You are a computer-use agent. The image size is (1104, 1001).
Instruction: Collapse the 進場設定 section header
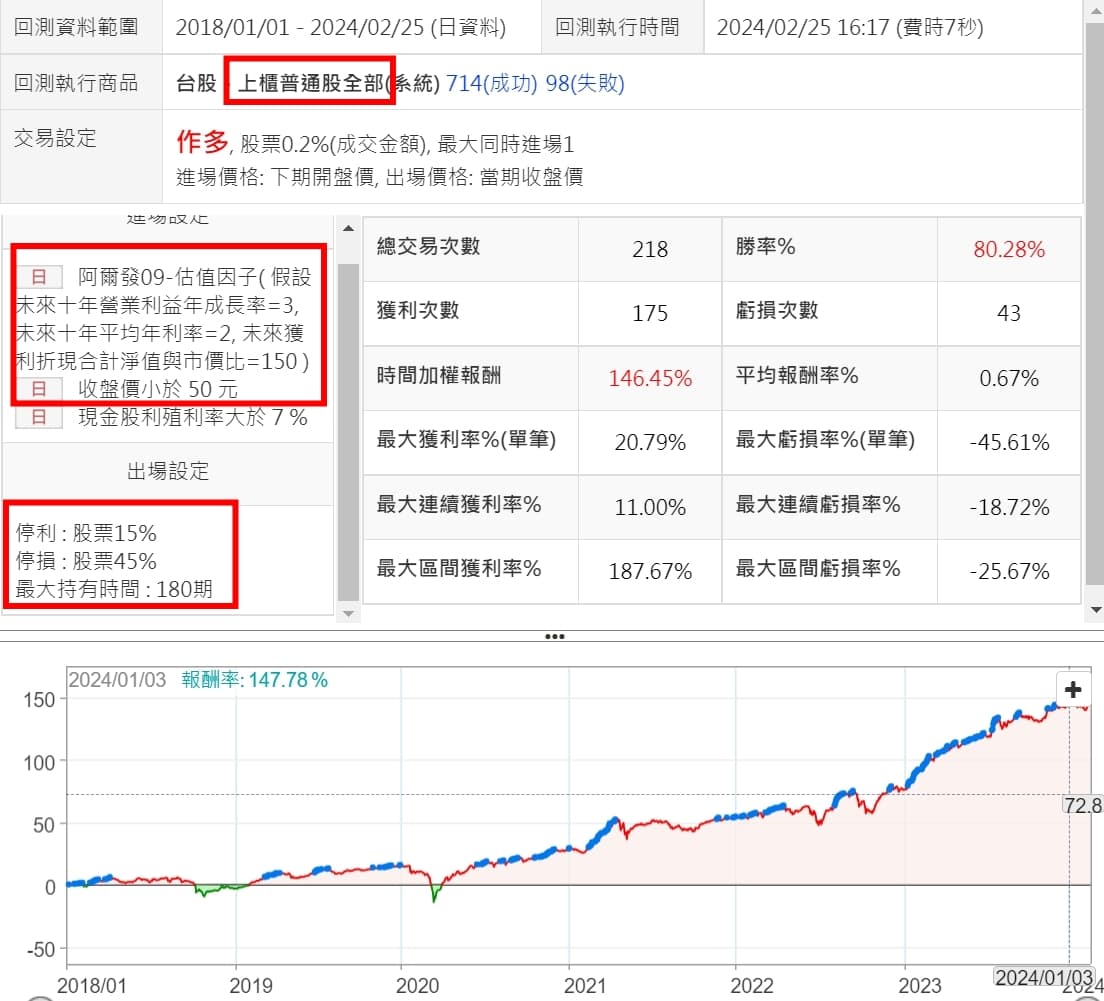(x=168, y=219)
